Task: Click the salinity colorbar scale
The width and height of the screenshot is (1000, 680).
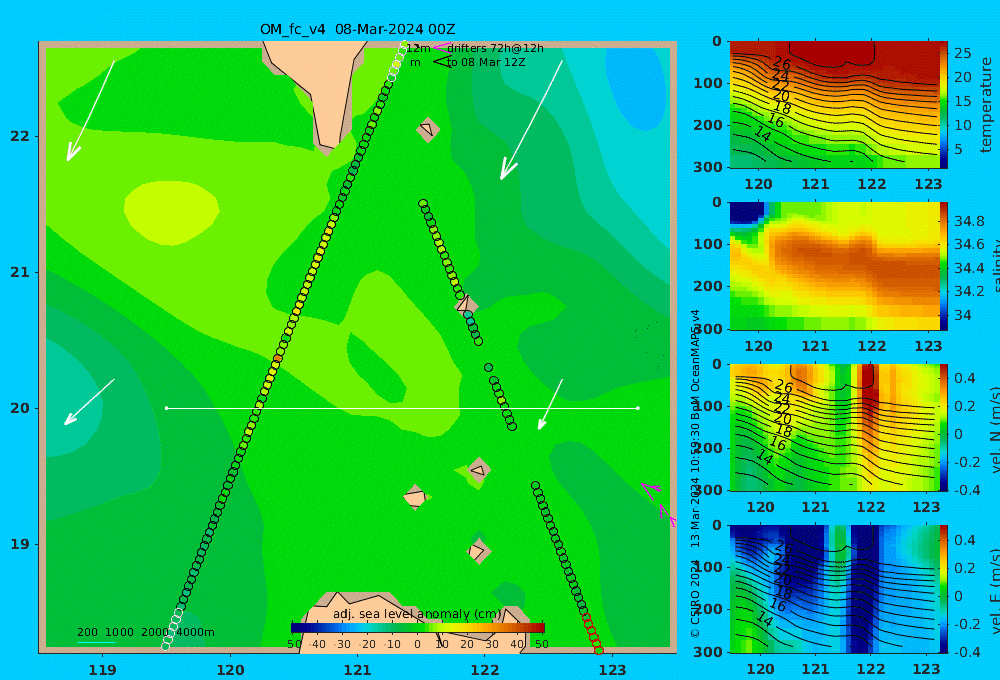Action: (x=944, y=266)
